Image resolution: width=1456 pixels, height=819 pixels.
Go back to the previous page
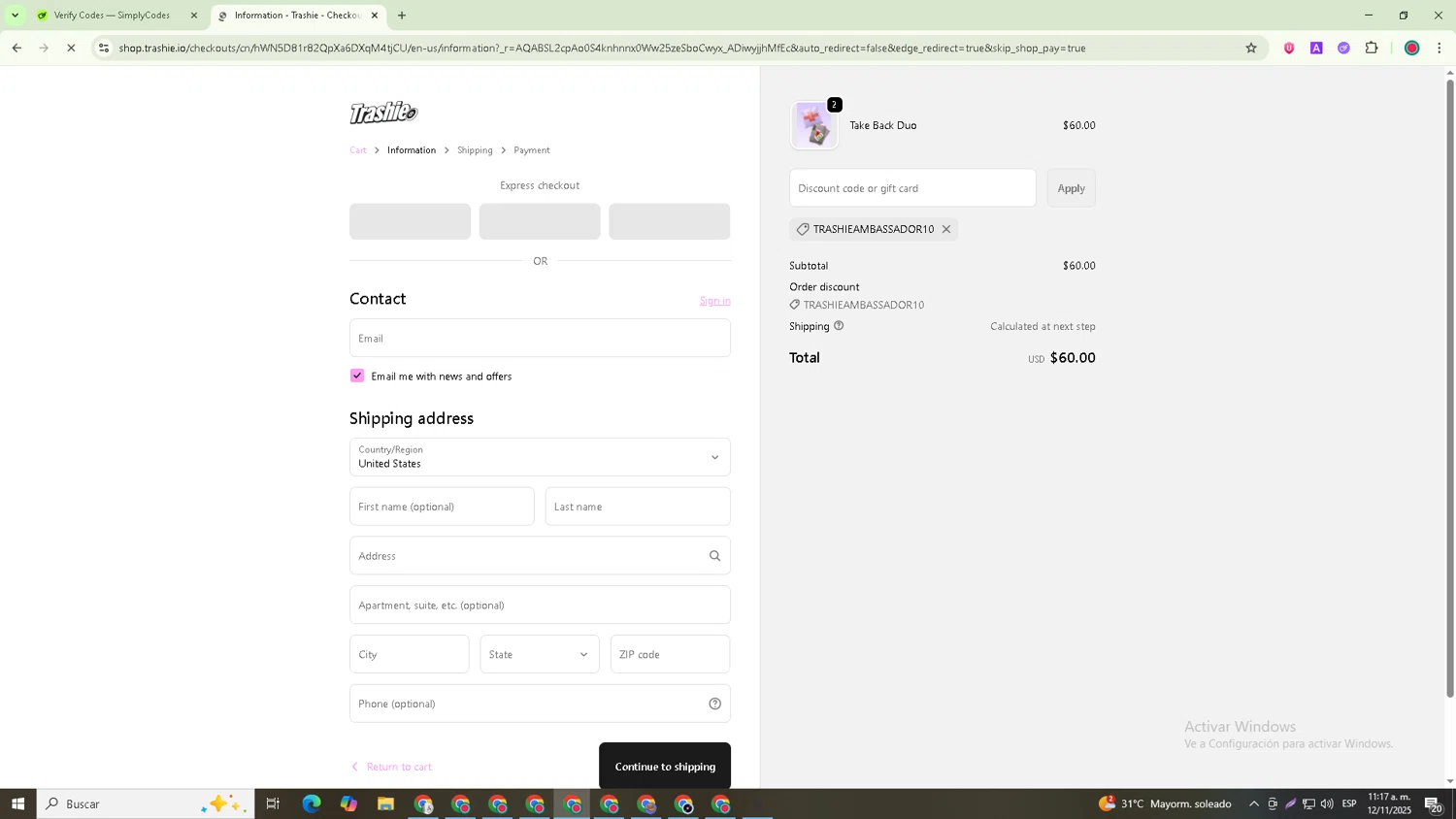pyautogui.click(x=17, y=48)
